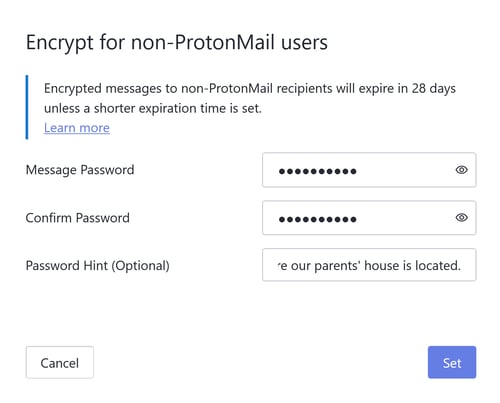Screen dimensions: 500x403
Task: Focus the Message Password input field
Action: 369,170
